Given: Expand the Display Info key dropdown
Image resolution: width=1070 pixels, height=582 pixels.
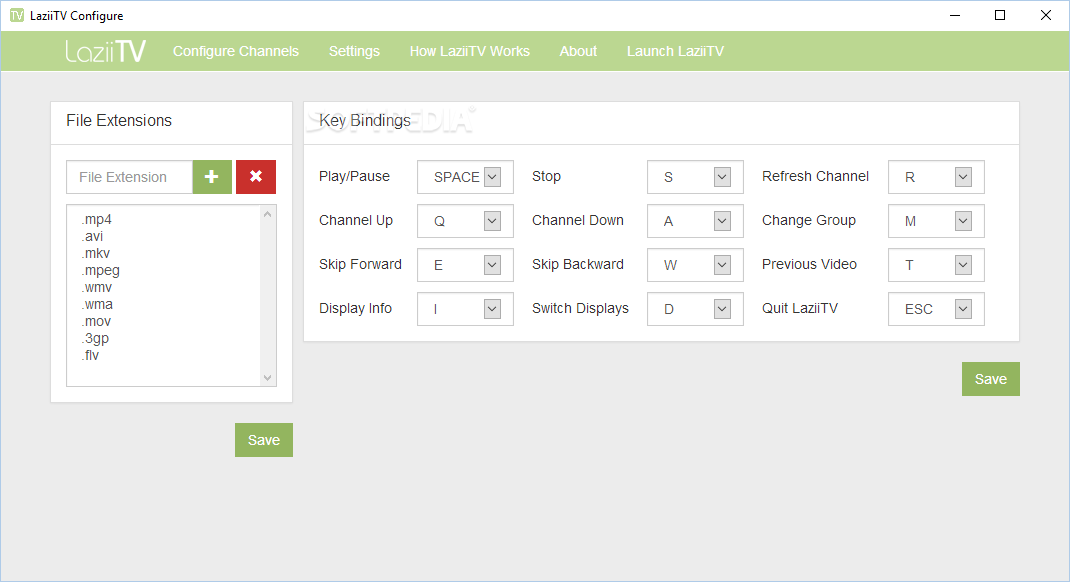Looking at the screenshot, I should pyautogui.click(x=492, y=309).
